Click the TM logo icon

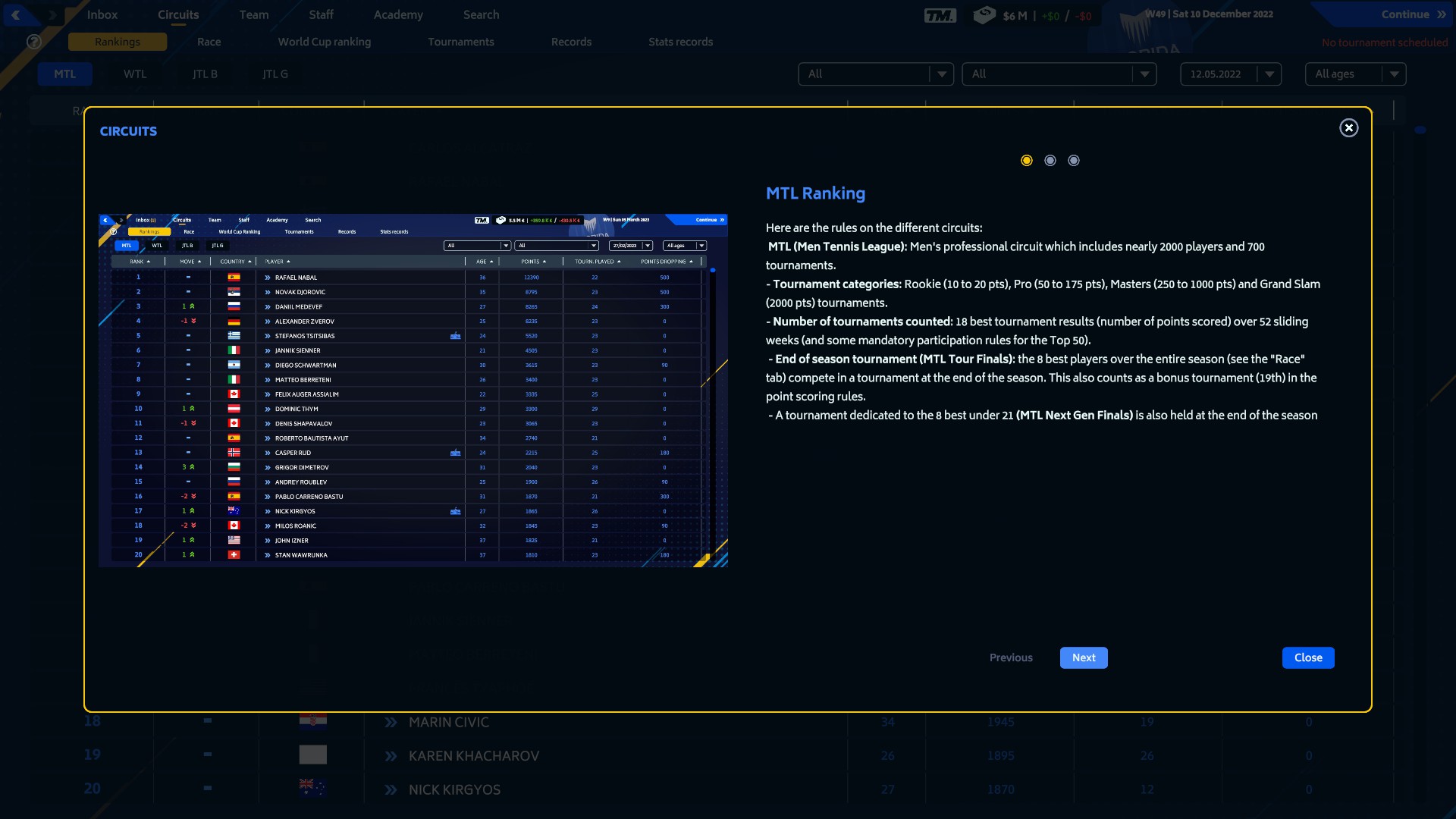click(x=940, y=15)
